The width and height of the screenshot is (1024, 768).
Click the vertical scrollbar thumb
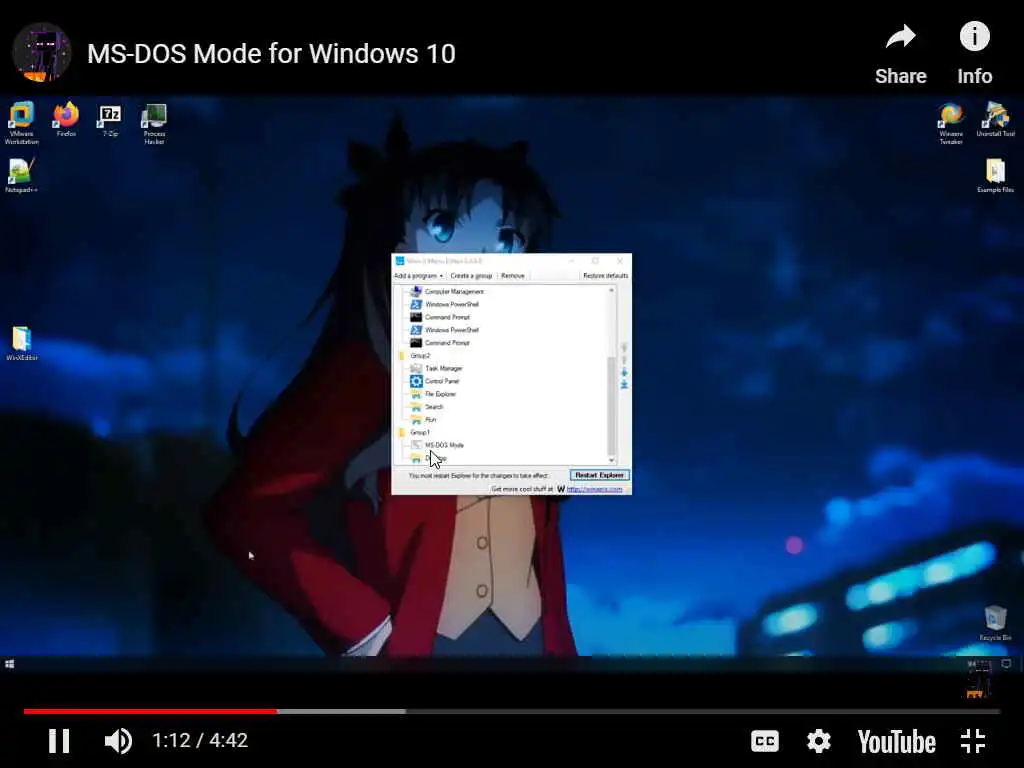point(611,406)
